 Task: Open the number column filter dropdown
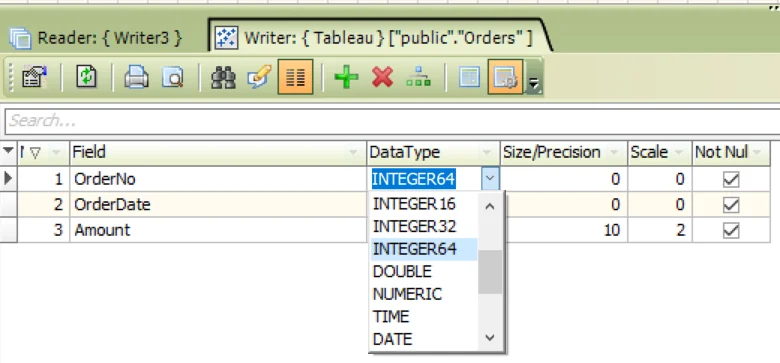click(x=56, y=152)
